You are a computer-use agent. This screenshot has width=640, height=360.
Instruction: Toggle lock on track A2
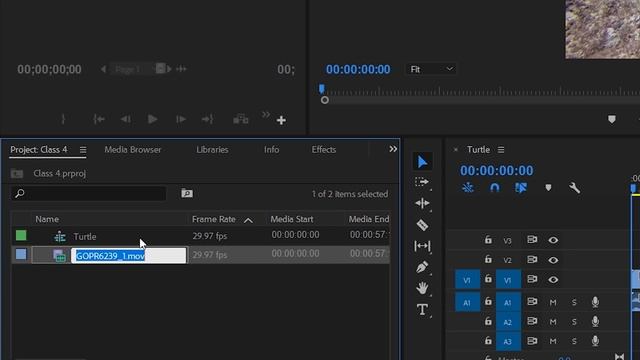(488, 321)
